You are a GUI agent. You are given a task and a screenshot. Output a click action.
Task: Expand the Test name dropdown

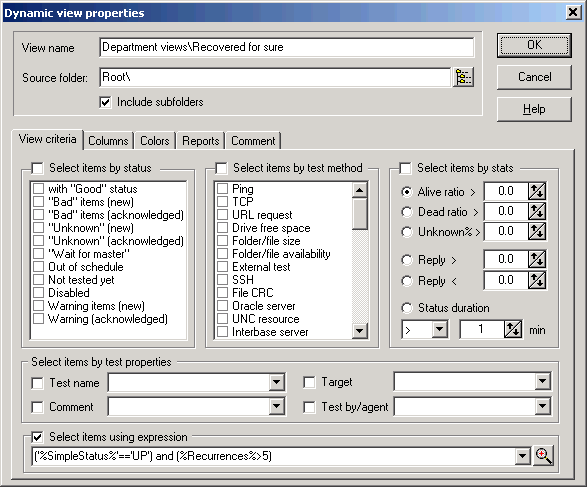[276, 382]
